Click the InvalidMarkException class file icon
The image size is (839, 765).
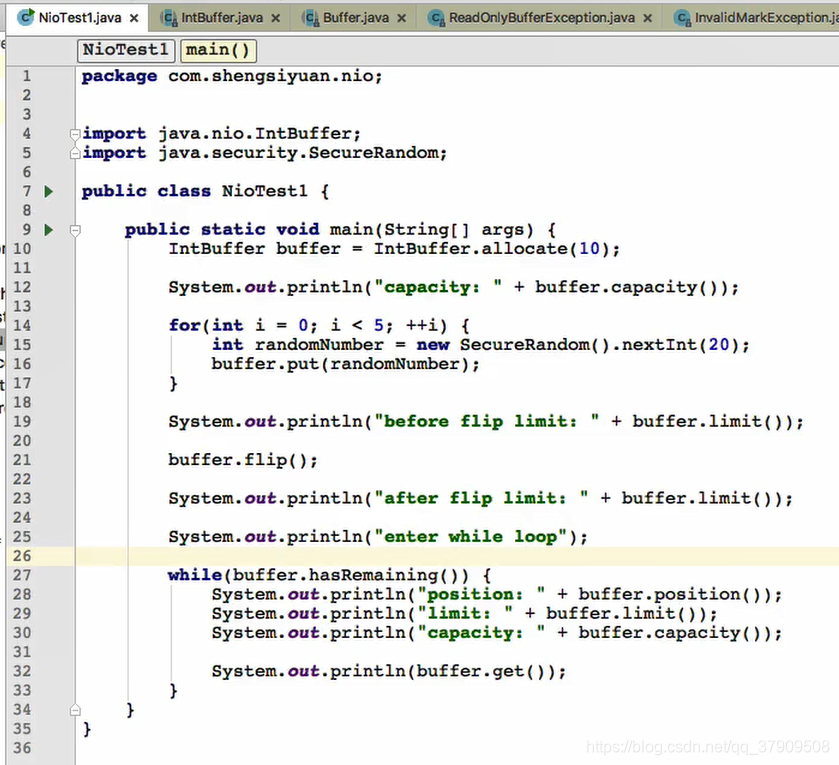(682, 18)
